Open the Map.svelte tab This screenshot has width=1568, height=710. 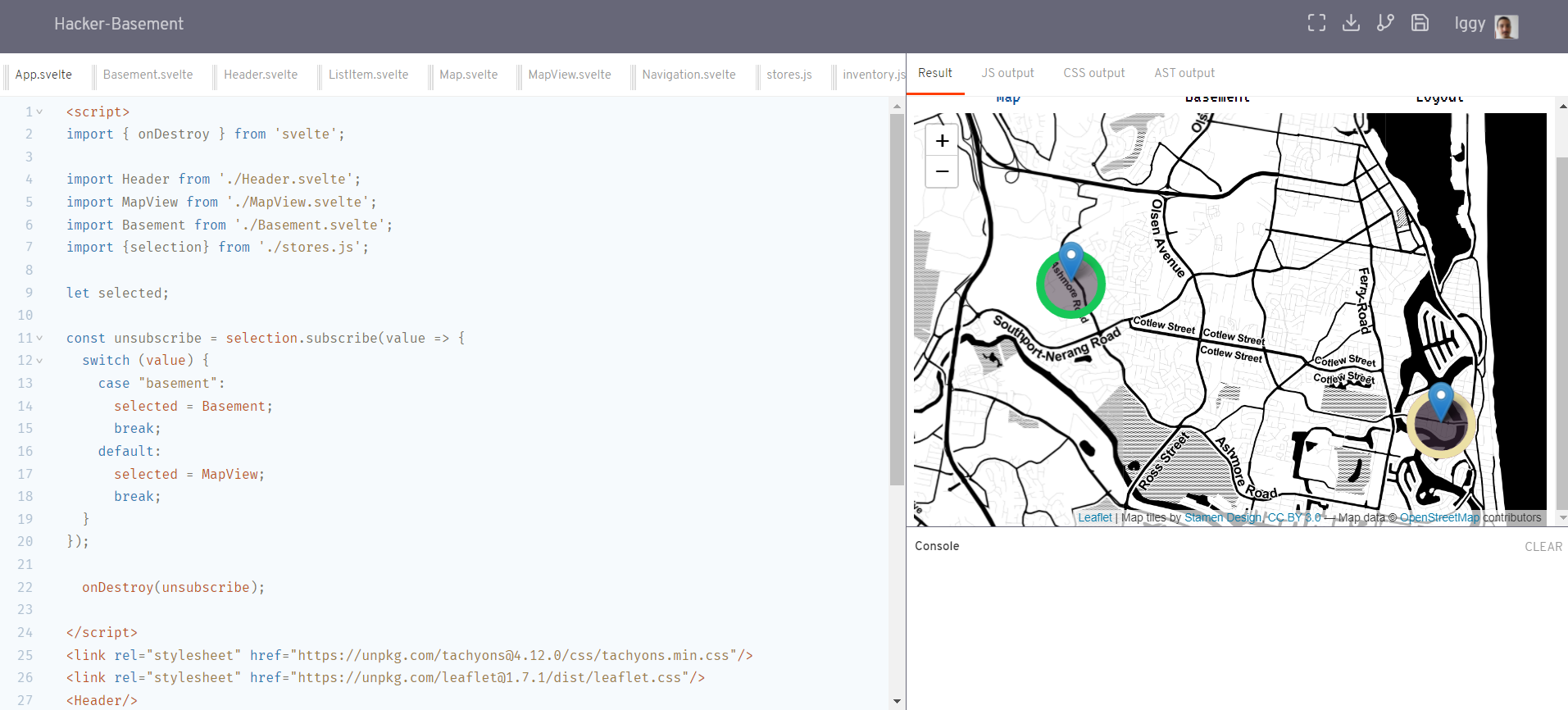pos(468,75)
